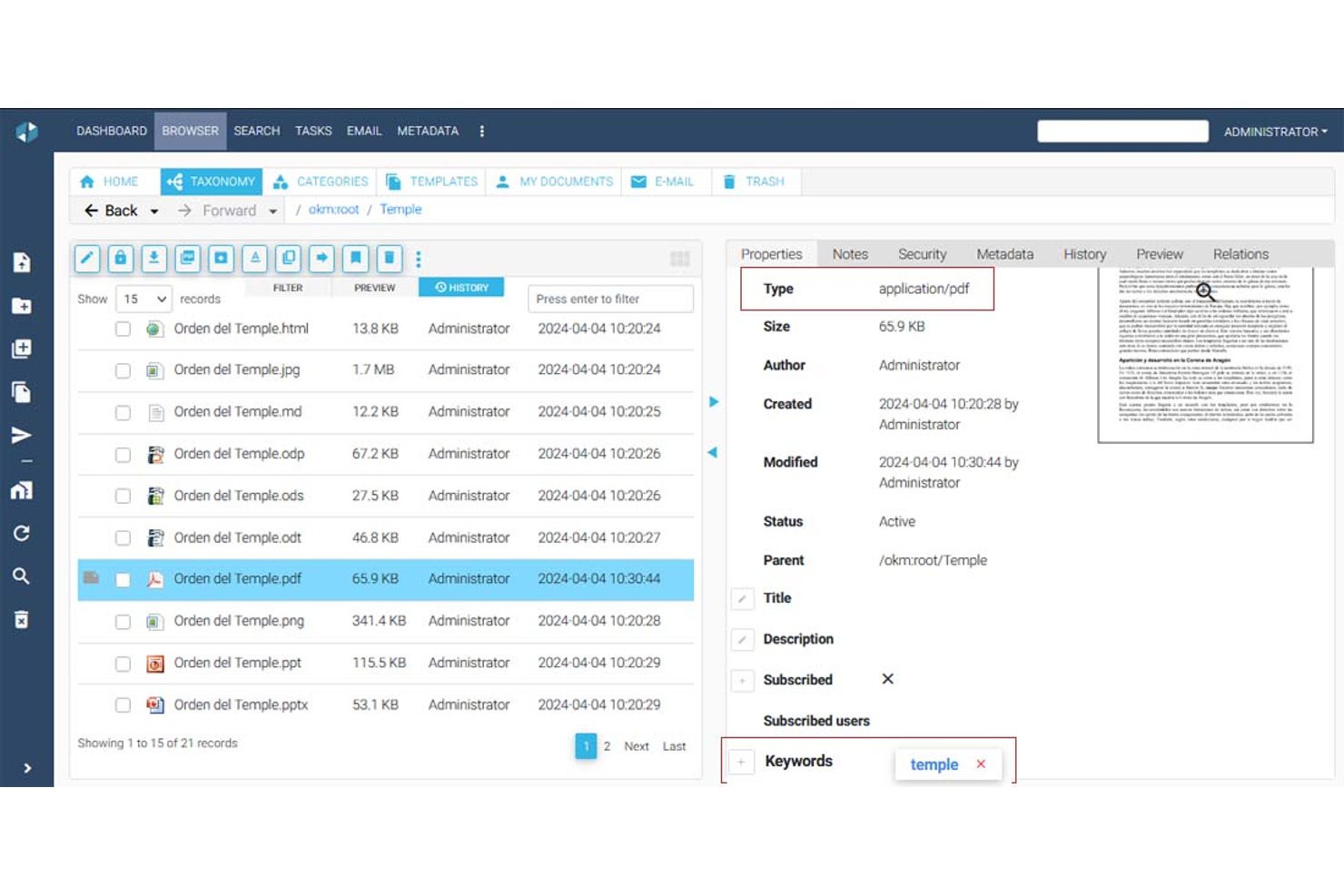This screenshot has height=896, width=1344.
Task: Open the TRASH tab
Action: [755, 182]
